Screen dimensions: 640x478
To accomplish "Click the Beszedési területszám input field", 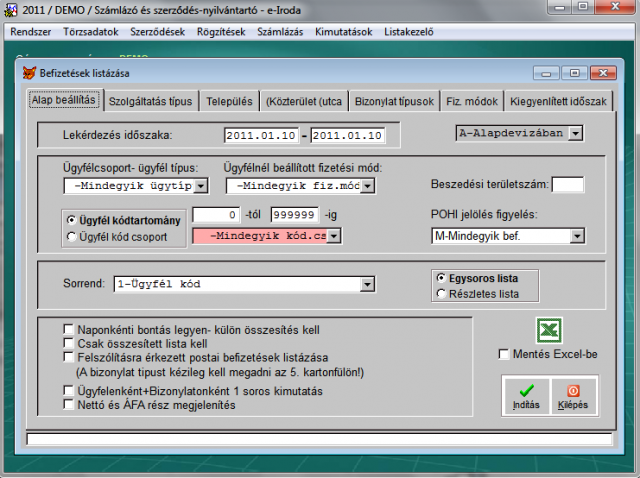I will 567,184.
